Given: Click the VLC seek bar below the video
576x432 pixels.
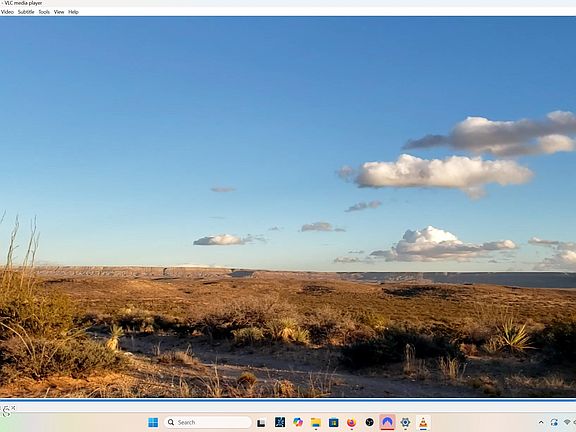Looking at the screenshot, I should tap(288, 400).
